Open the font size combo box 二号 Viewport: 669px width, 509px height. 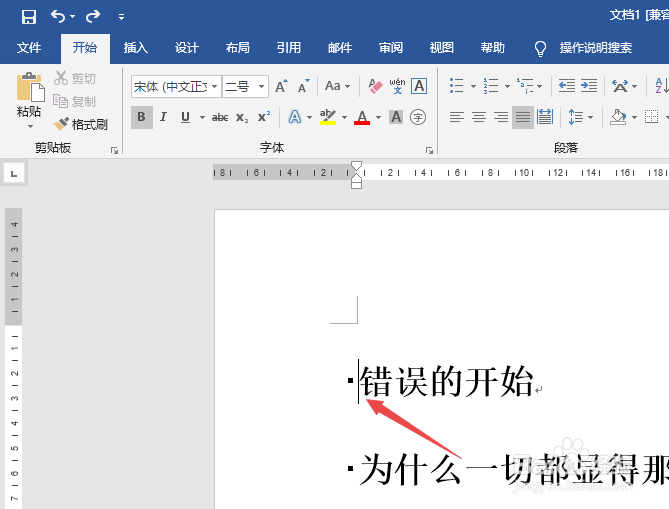pos(245,87)
